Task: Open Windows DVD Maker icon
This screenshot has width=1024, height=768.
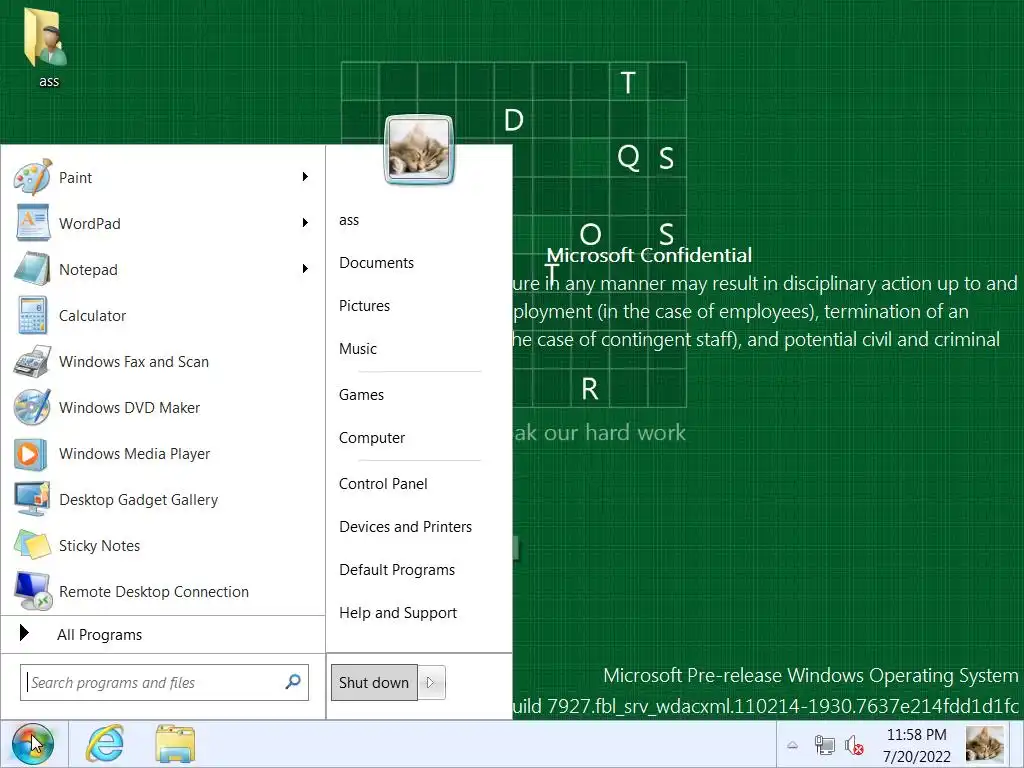Action: click(32, 408)
